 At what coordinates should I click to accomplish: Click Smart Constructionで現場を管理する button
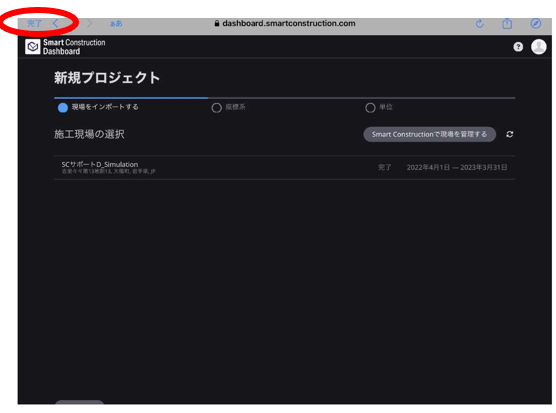429,134
